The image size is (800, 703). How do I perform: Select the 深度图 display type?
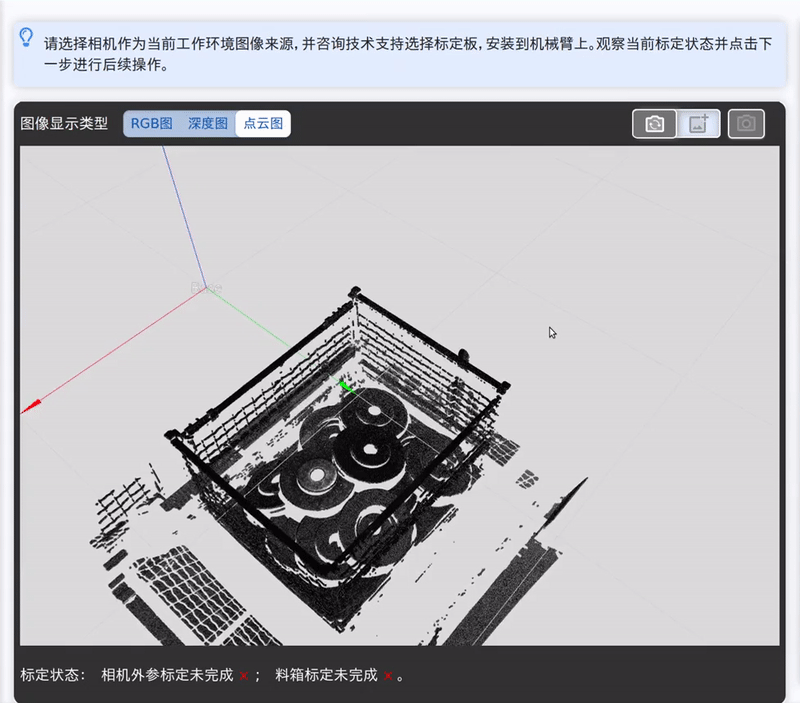click(x=208, y=124)
